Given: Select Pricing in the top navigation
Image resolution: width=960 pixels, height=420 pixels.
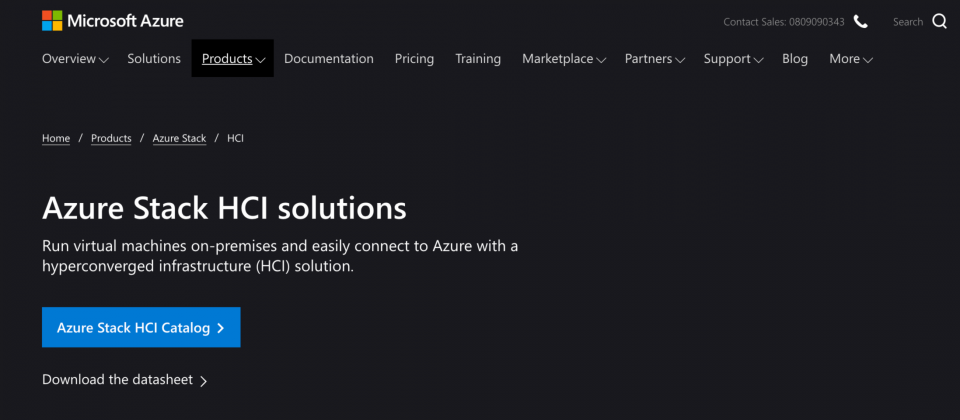Looking at the screenshot, I should pyautogui.click(x=414, y=59).
